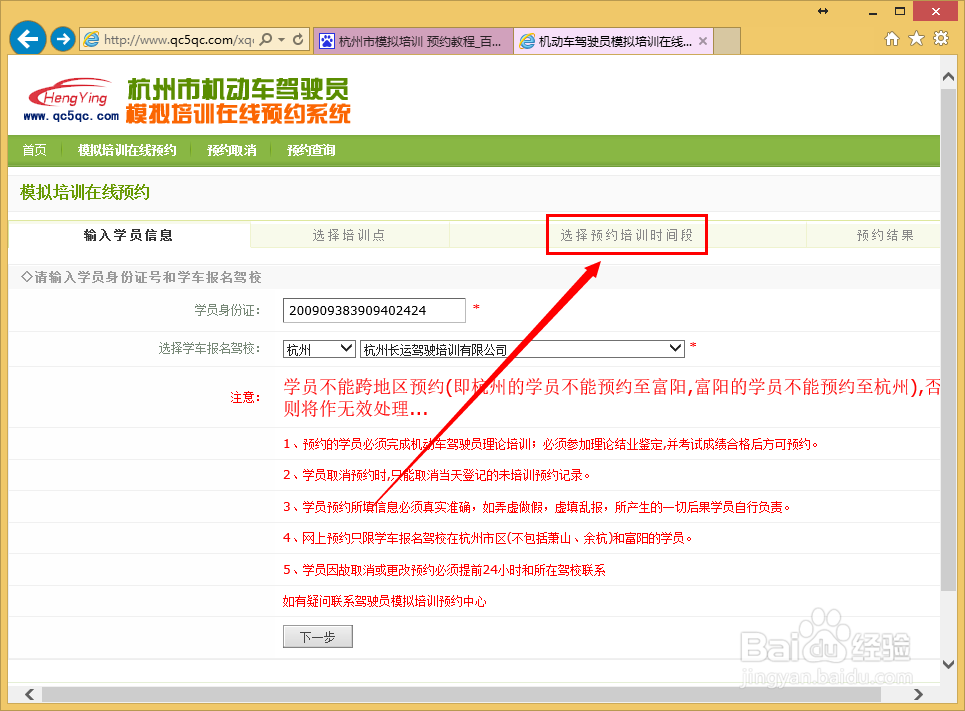Select the 选择预约培训时间段 step tab
Viewport: 965px width, 711px height.
tap(627, 235)
